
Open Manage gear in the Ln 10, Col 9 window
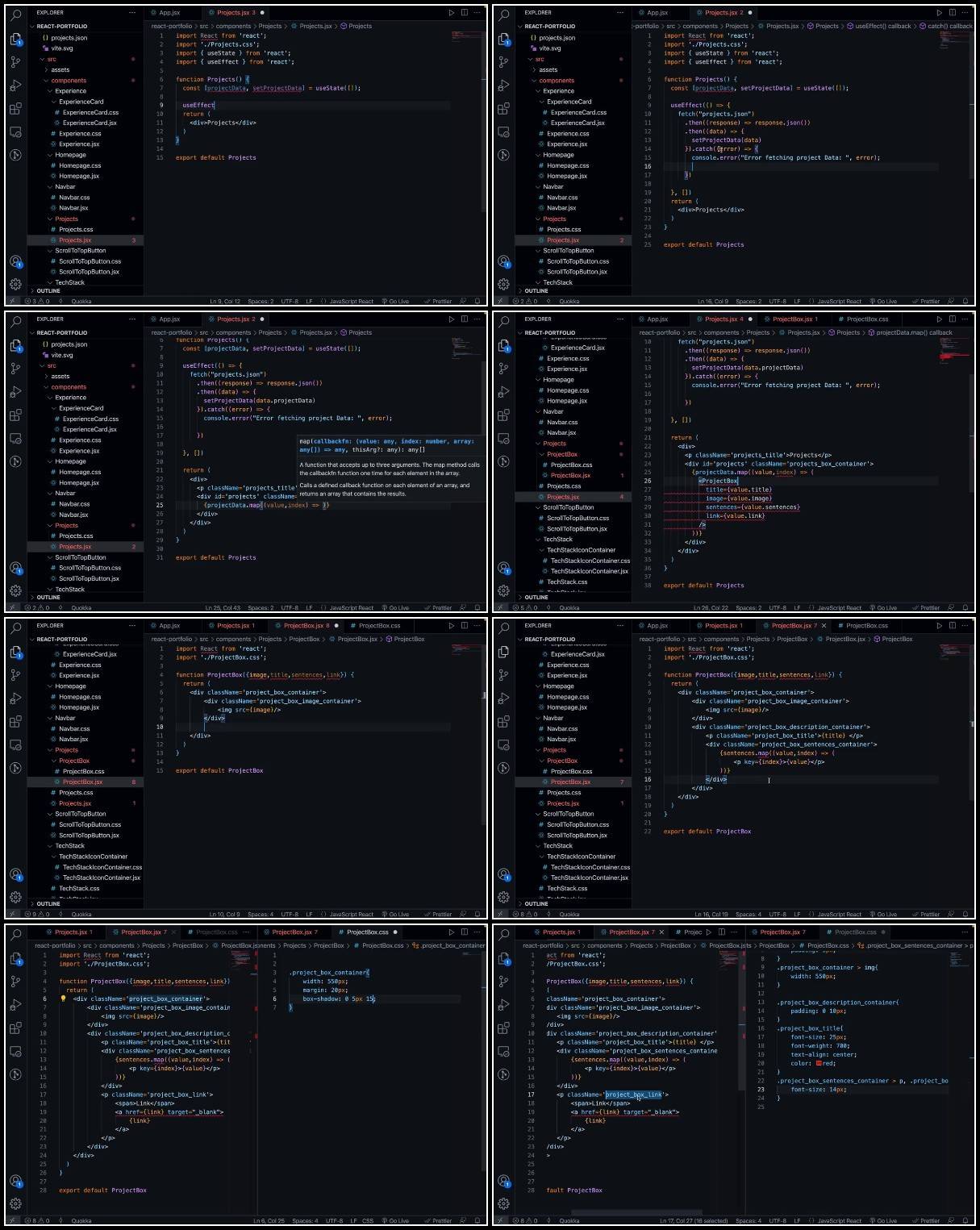15,897
